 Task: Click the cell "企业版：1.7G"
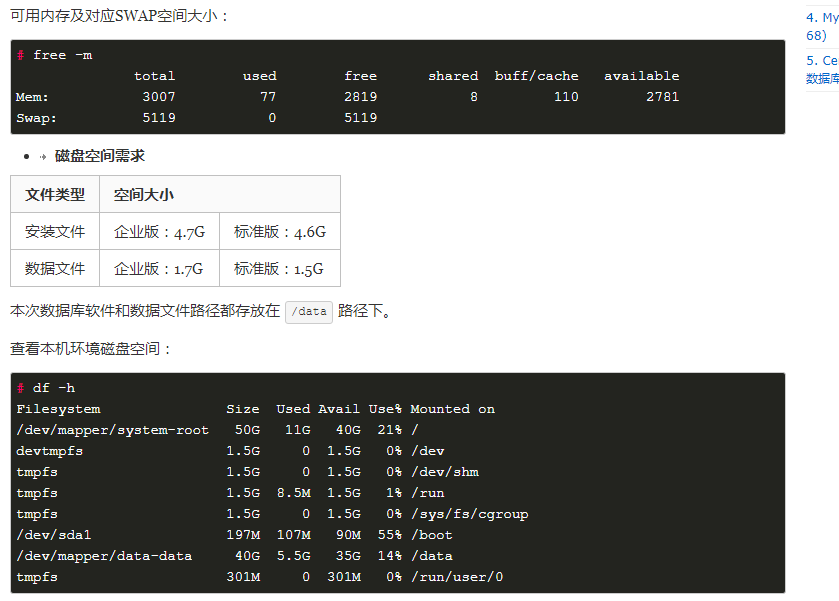[158, 269]
